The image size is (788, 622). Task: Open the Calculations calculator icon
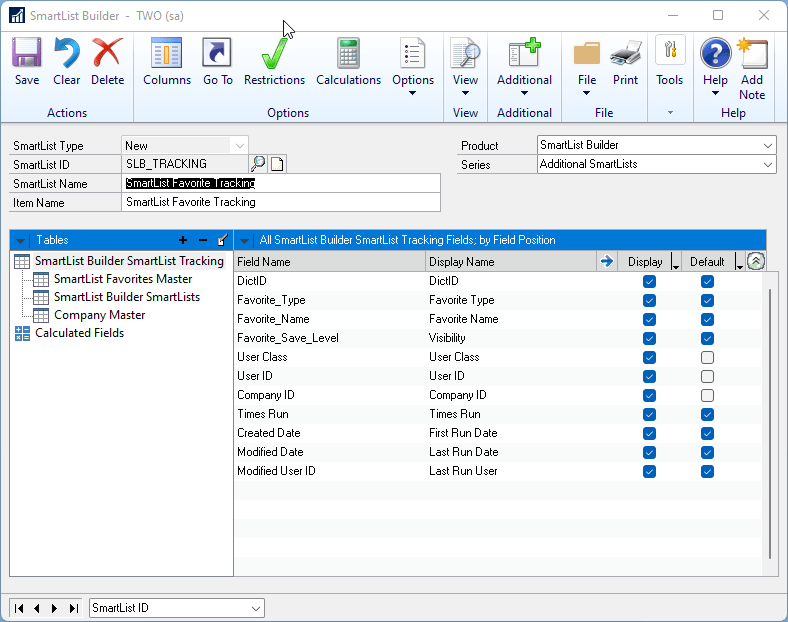(348, 52)
